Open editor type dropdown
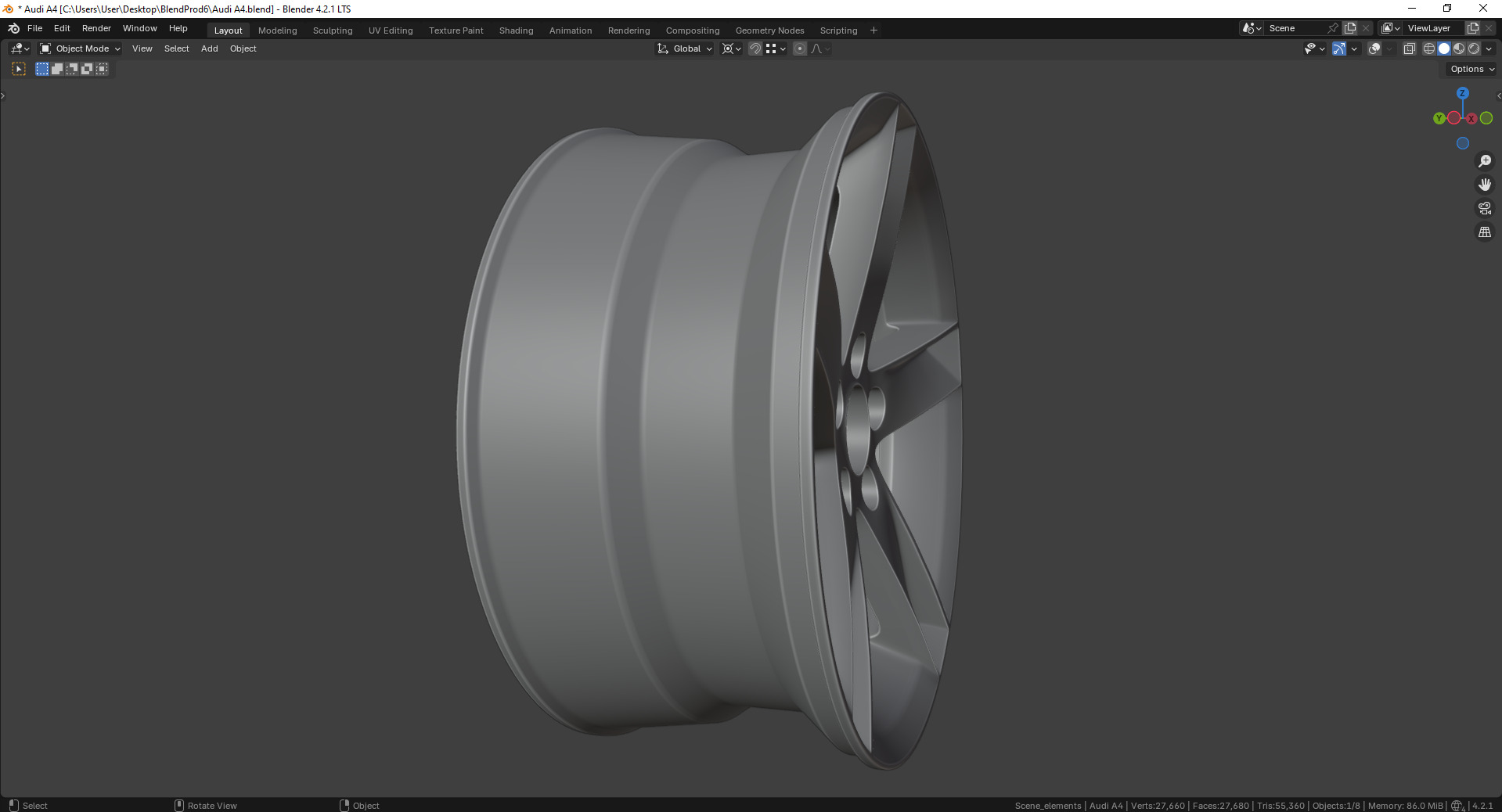The height and width of the screenshot is (812, 1502). pos(20,49)
